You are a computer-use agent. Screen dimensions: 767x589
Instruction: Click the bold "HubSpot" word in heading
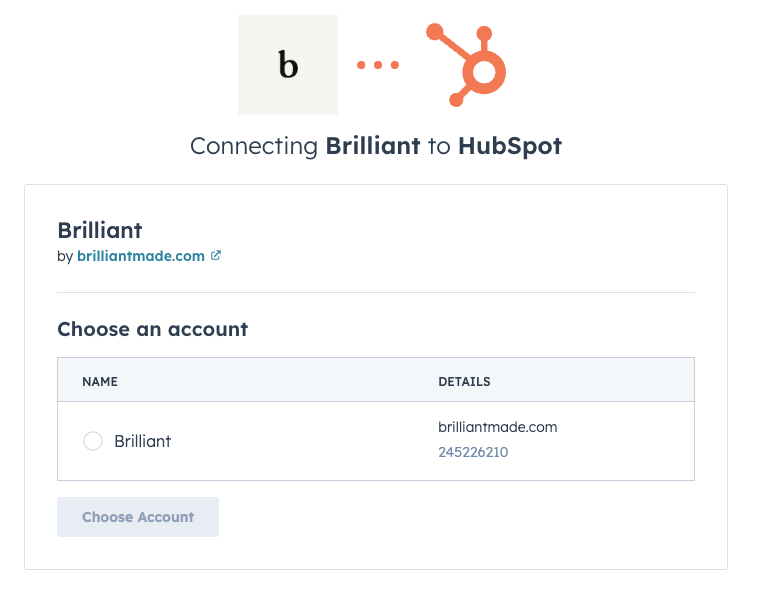[x=510, y=146]
